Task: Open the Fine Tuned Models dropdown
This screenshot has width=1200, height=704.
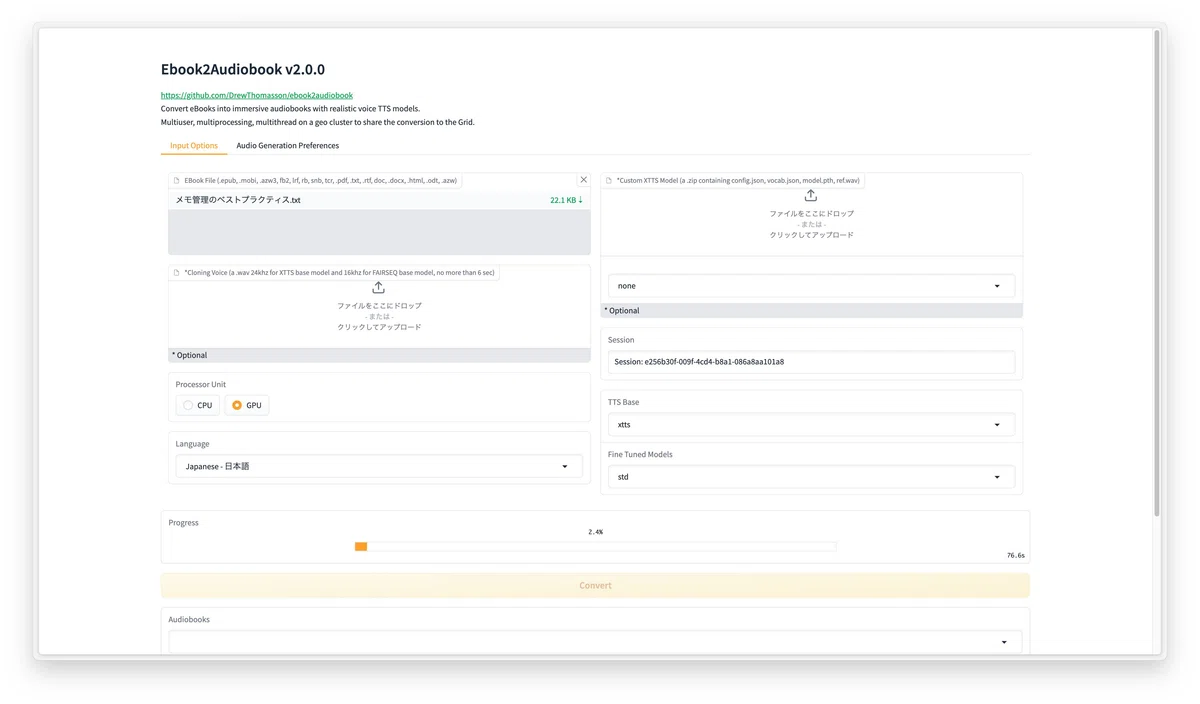Action: pos(811,477)
